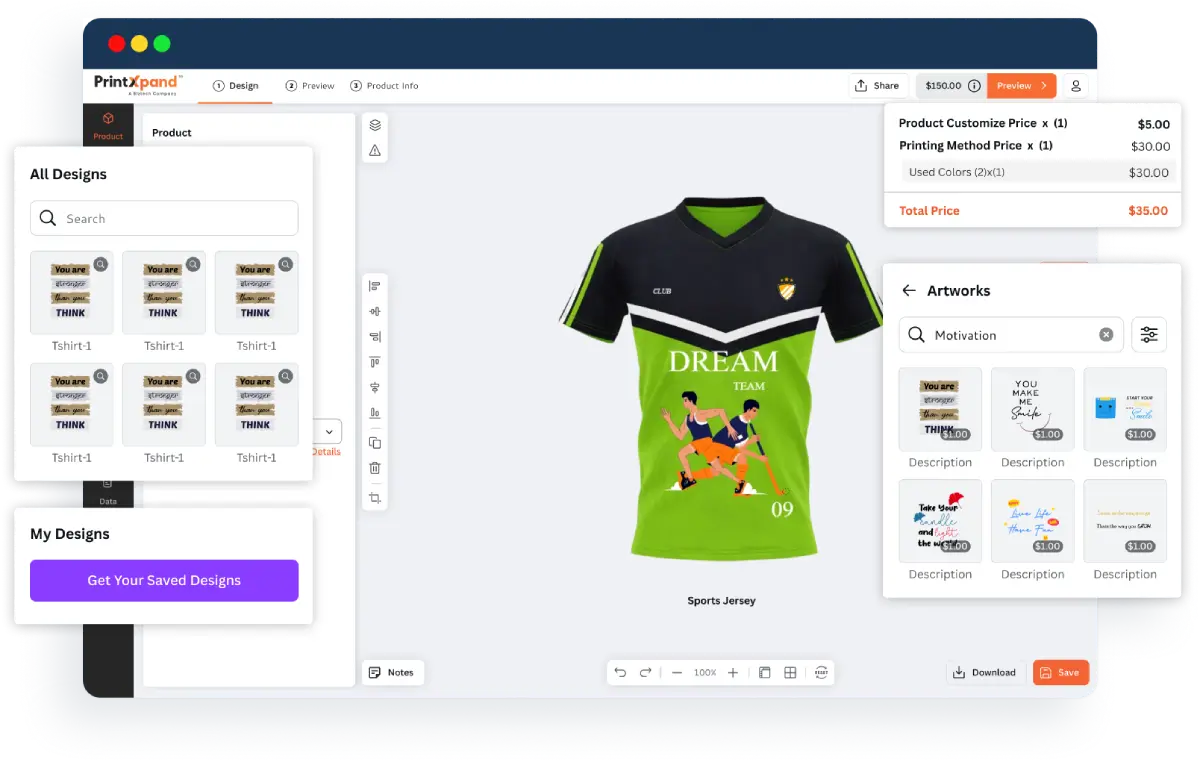1200x762 pixels.
Task: Delete selection with trash icon
Action: pos(375,468)
